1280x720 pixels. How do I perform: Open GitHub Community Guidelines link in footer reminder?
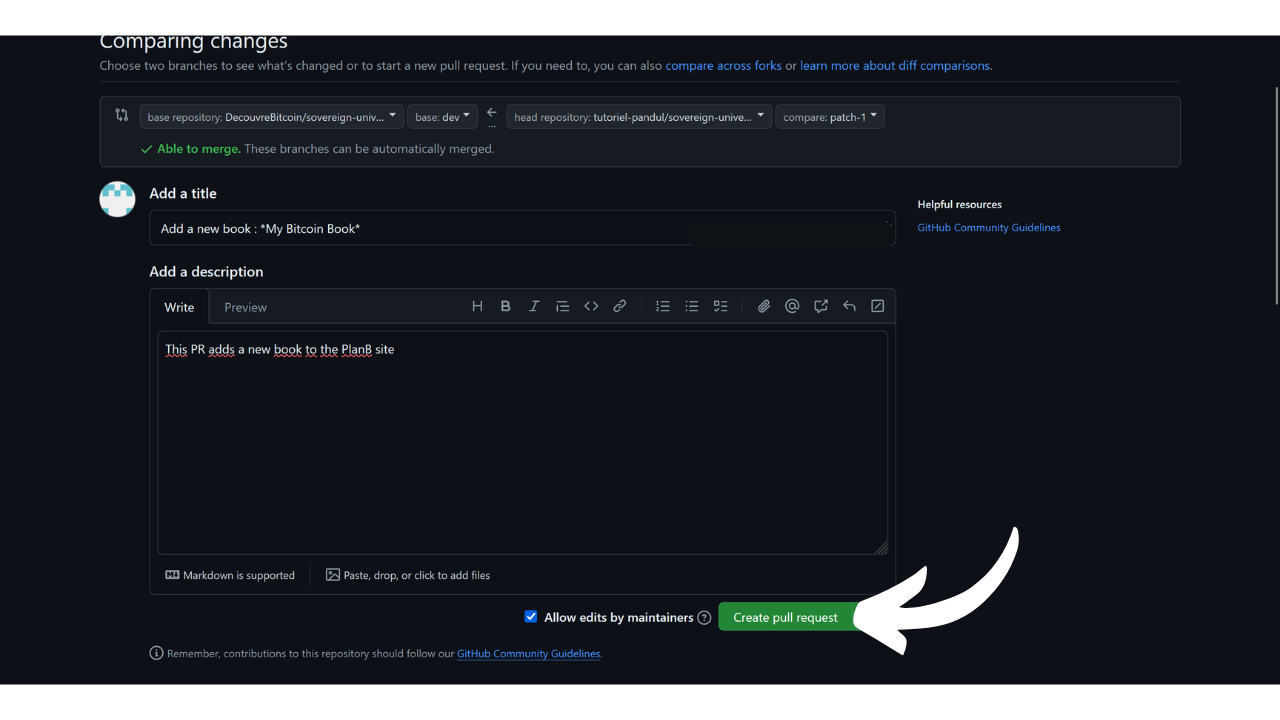[x=529, y=654]
